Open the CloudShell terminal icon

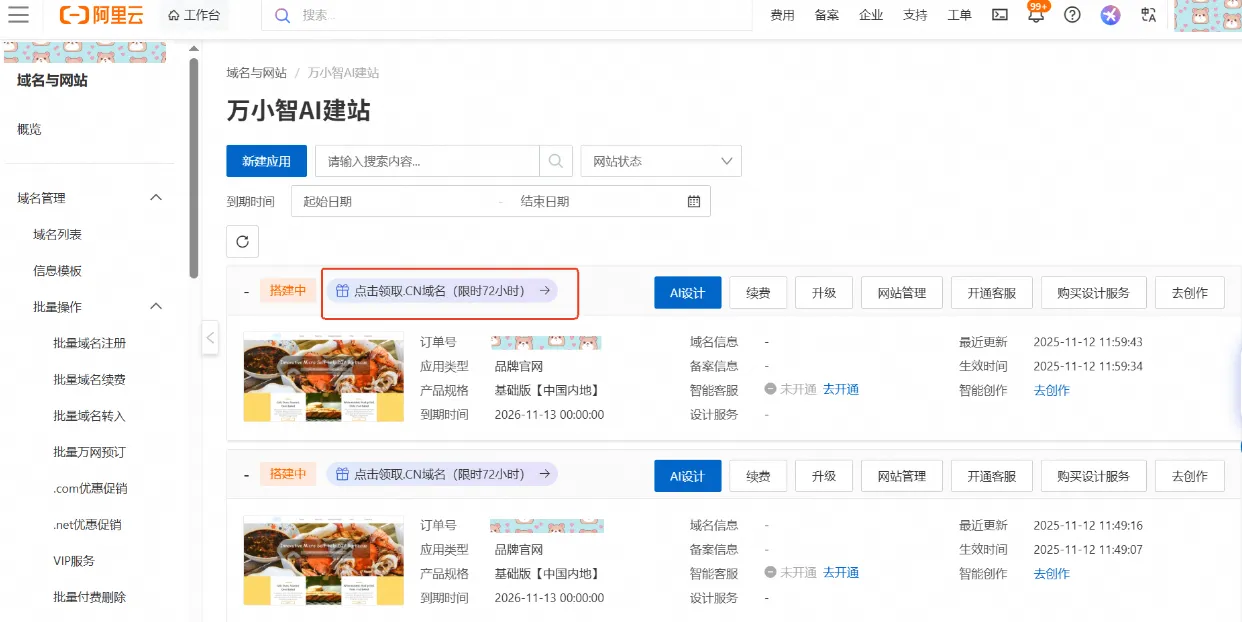point(999,14)
